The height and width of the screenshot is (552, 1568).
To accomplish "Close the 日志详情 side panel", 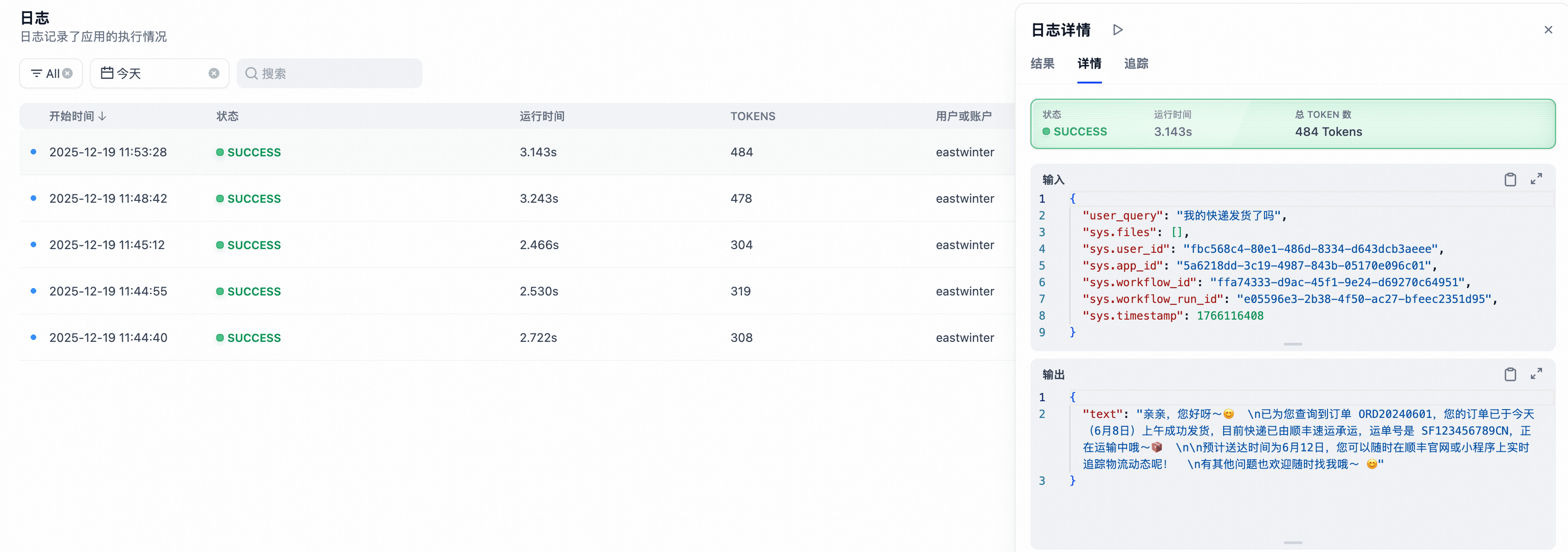I will tap(1548, 30).
